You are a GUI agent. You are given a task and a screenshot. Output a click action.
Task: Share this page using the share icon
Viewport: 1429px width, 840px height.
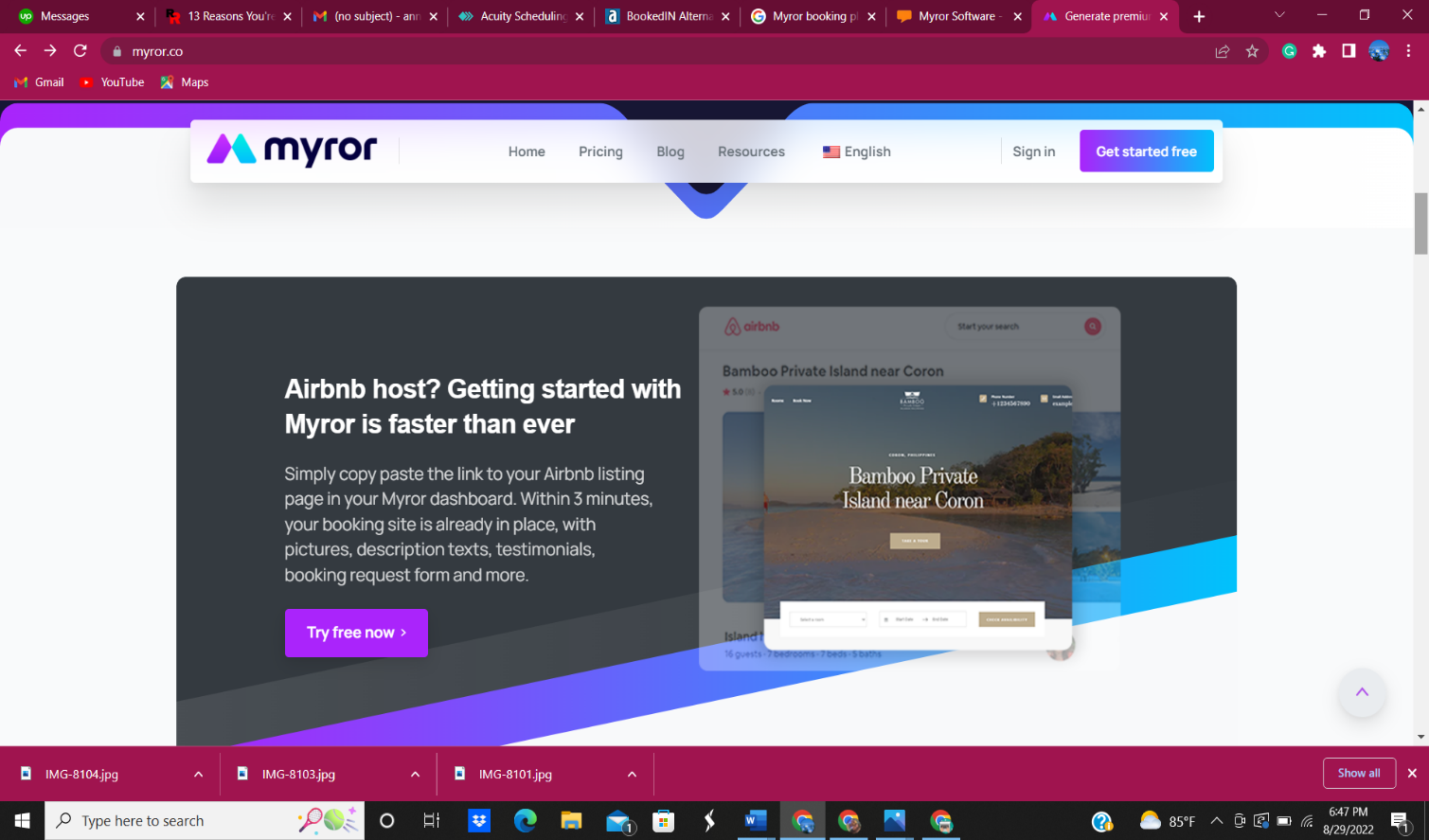(1223, 51)
